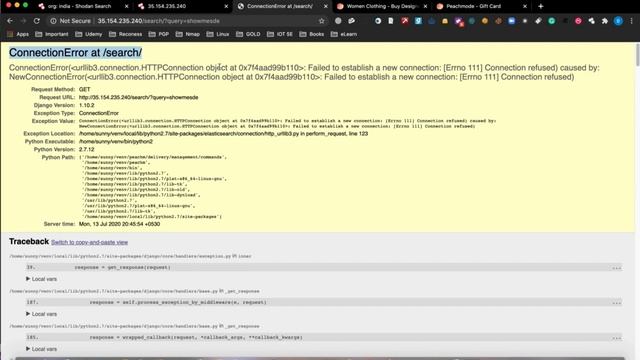Image resolution: width=640 pixels, height=360 pixels.
Task: Click the page vertical scrollbar thumb
Action: coord(638,55)
